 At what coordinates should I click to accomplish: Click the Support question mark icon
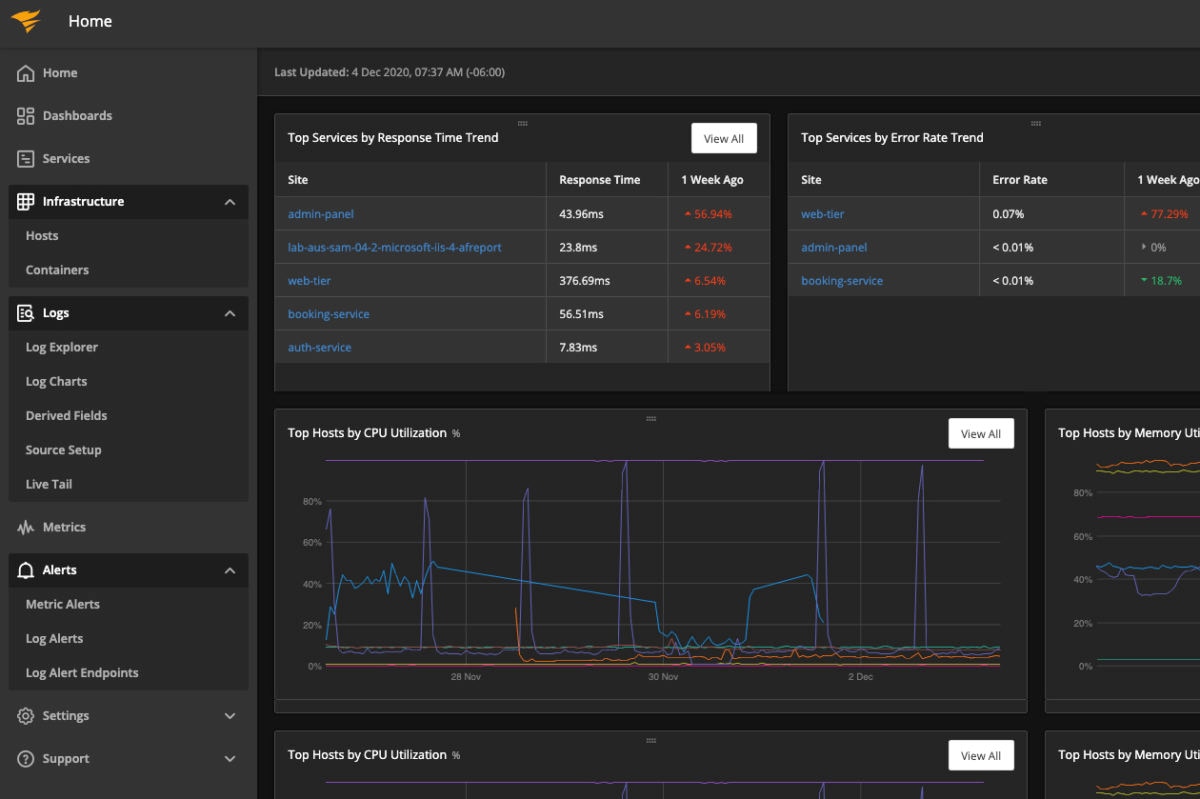[x=24, y=758]
